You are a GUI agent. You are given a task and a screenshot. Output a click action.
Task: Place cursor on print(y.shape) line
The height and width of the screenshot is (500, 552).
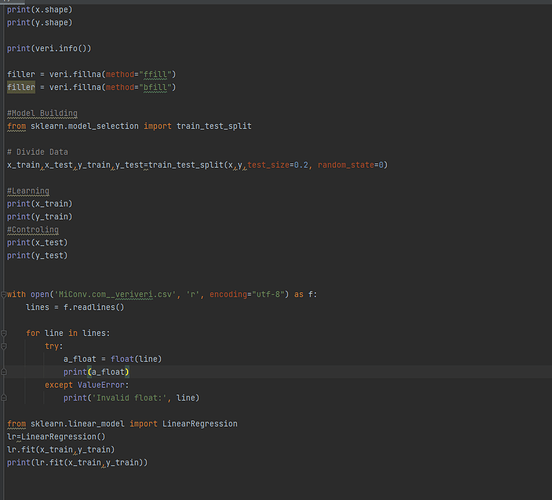click(39, 23)
